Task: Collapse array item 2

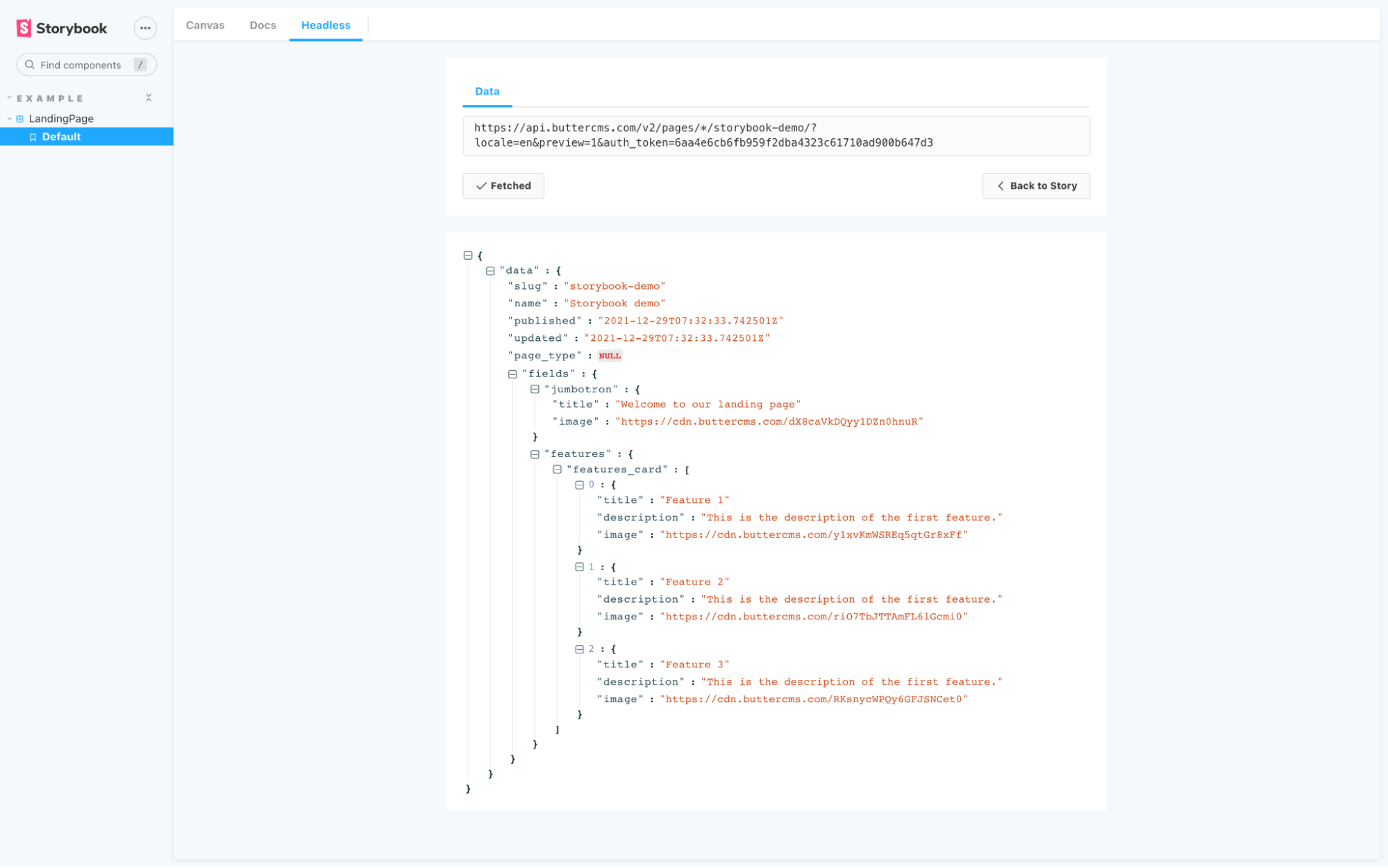Action: (x=579, y=650)
